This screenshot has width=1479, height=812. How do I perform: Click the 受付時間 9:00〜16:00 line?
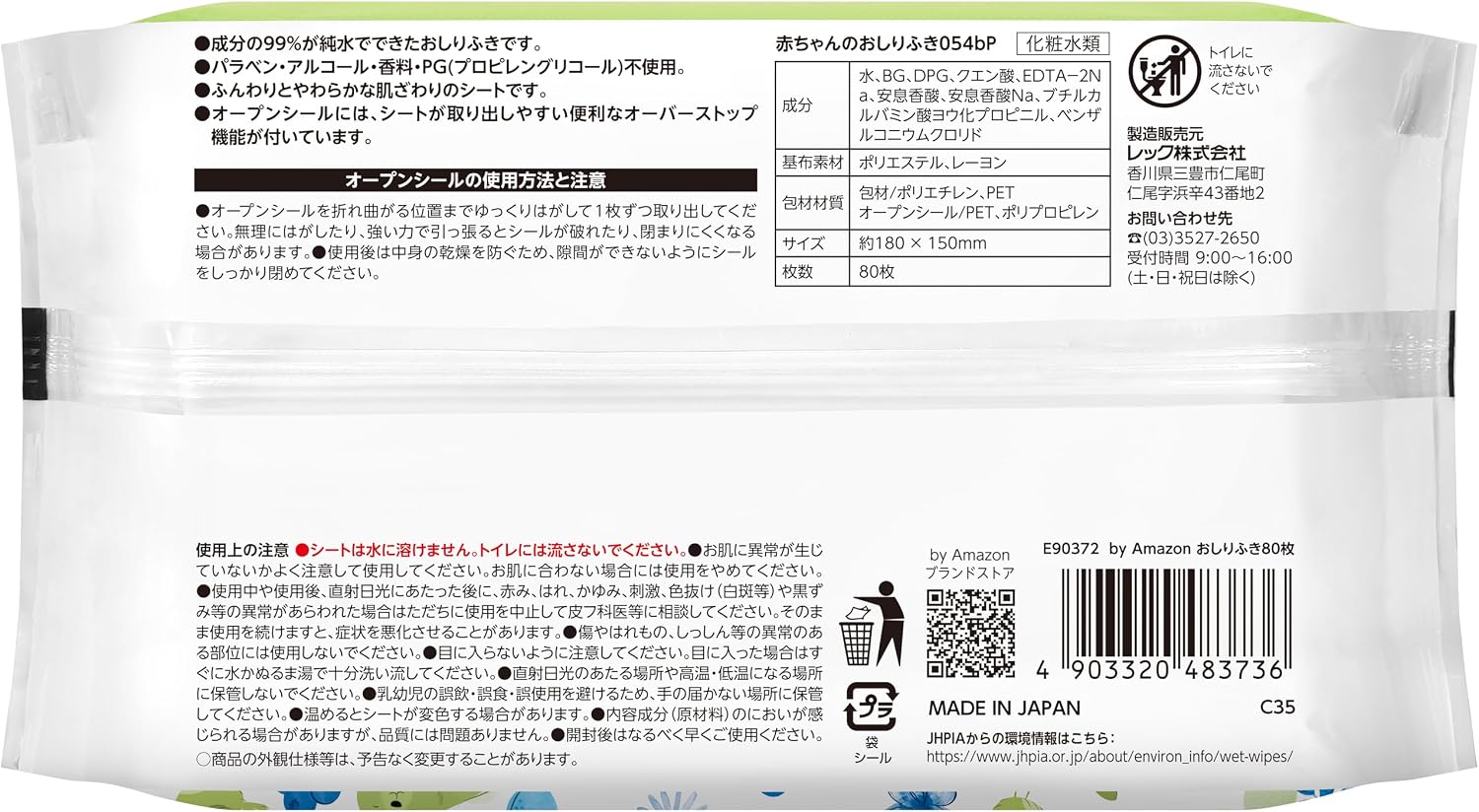click(1210, 258)
